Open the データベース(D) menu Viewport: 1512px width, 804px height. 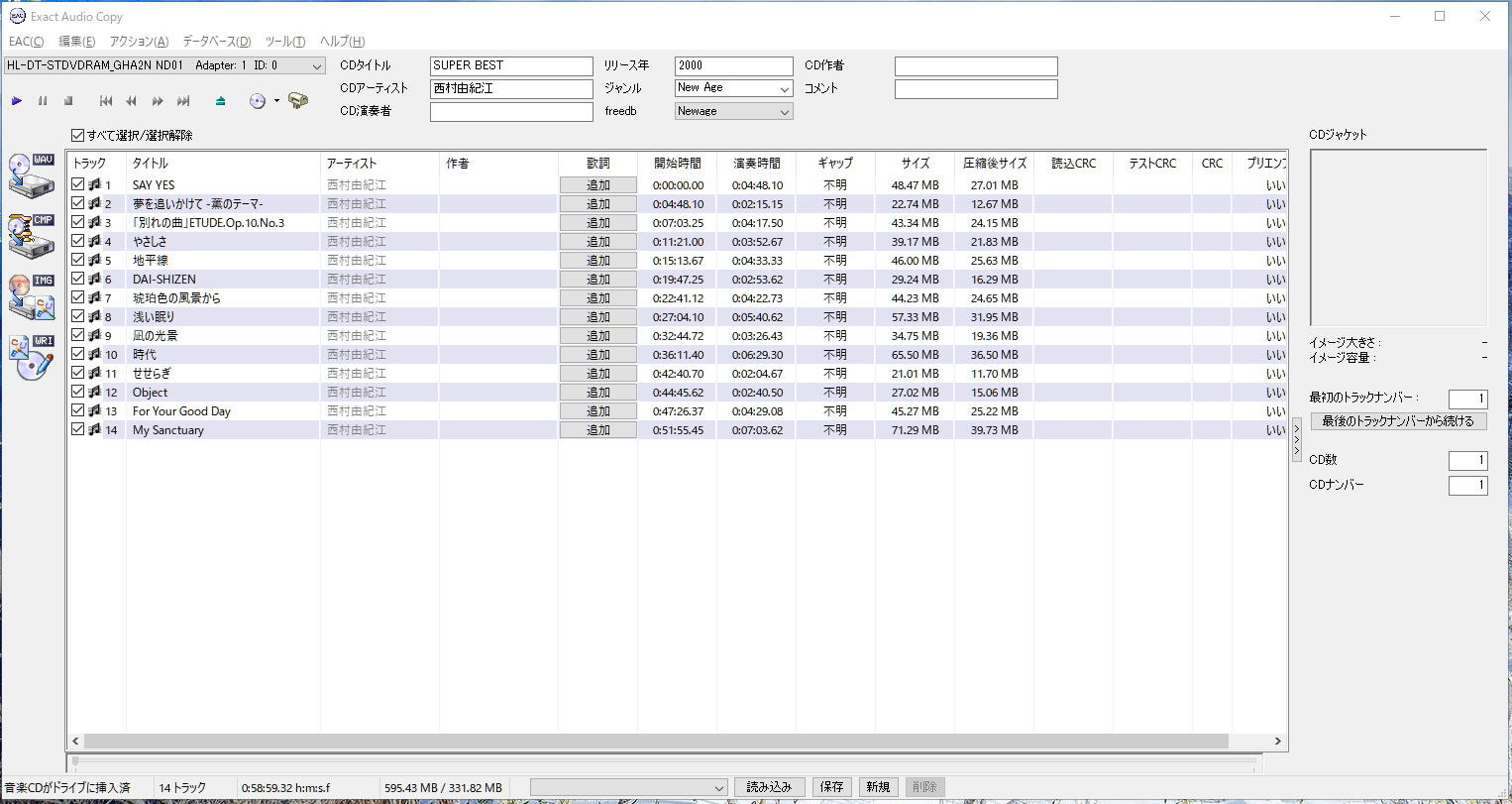click(217, 42)
